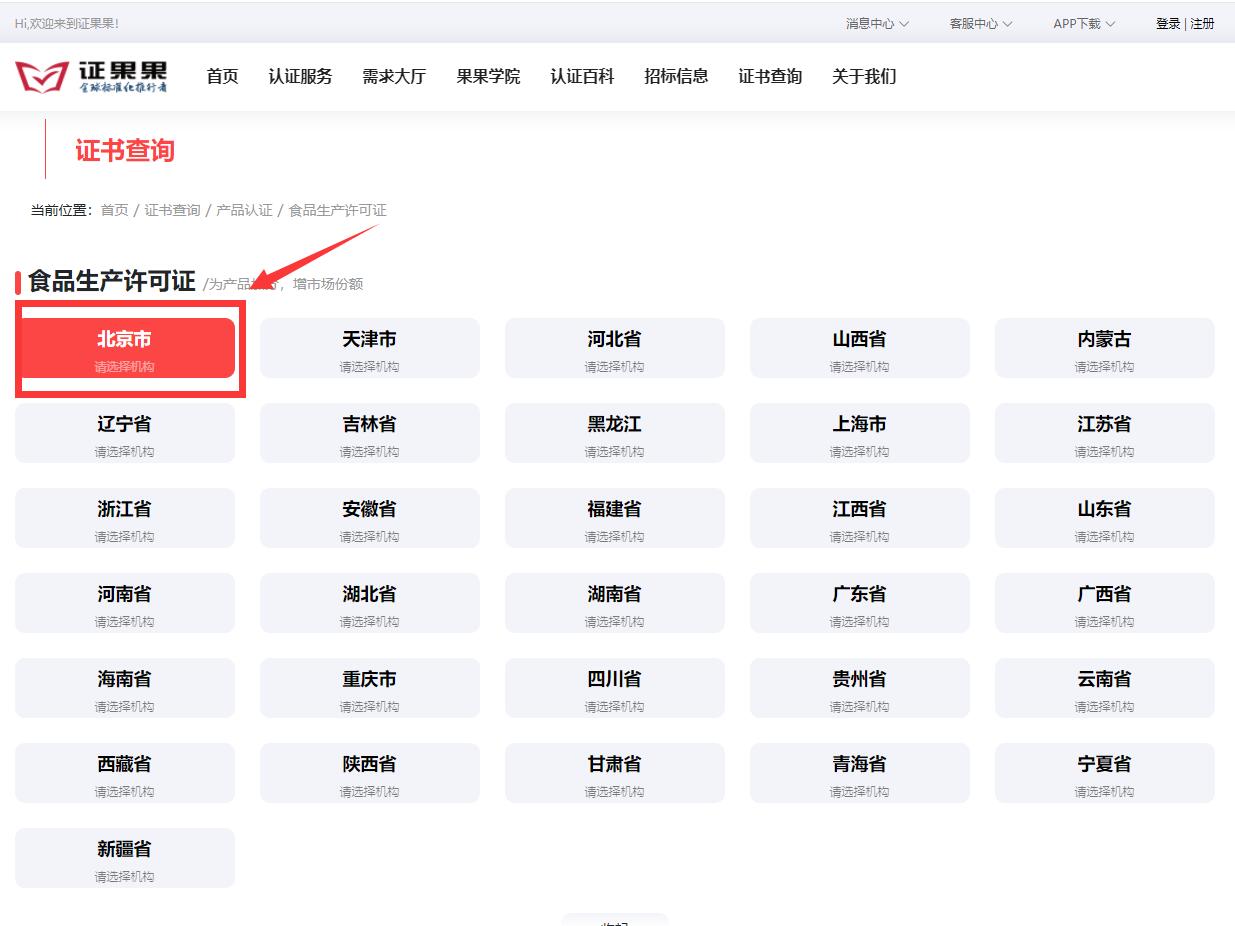Screen dimensions: 1235x926
Task: Select the 广东省 region card
Action: point(859,603)
